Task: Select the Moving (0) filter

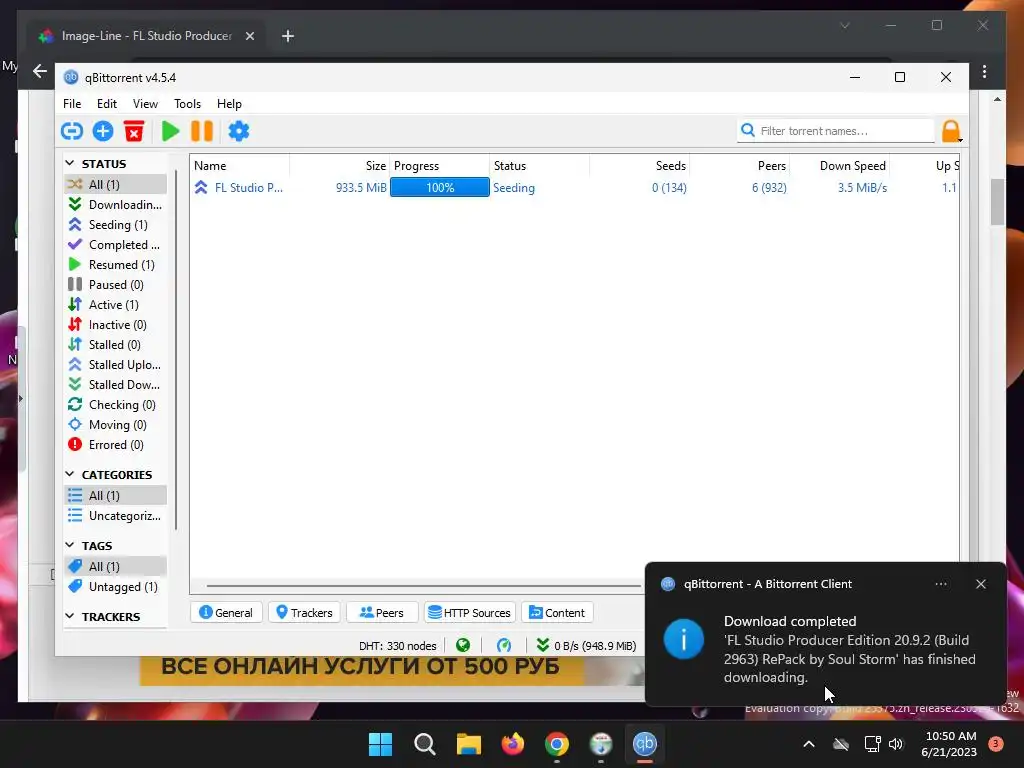Action: click(116, 425)
